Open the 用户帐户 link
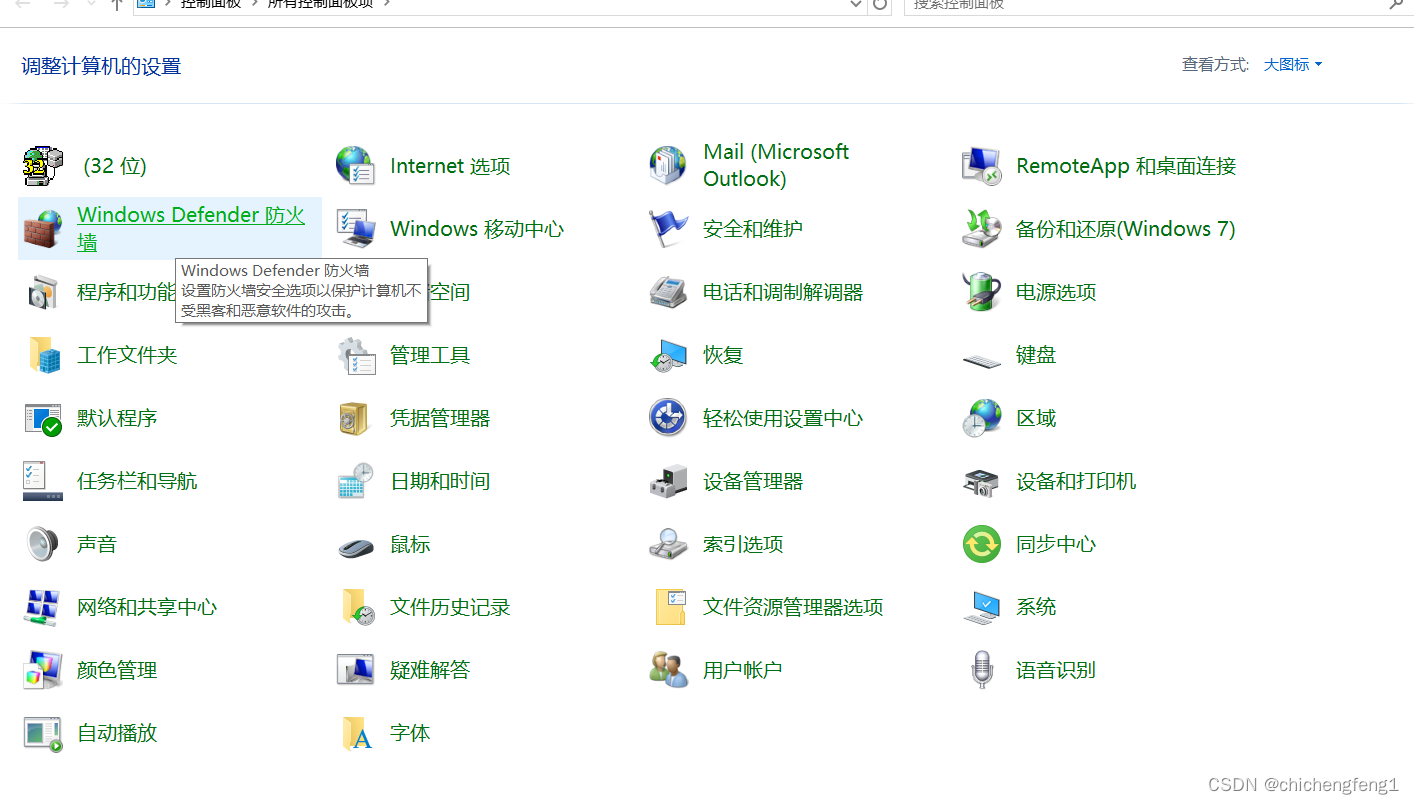 742,670
